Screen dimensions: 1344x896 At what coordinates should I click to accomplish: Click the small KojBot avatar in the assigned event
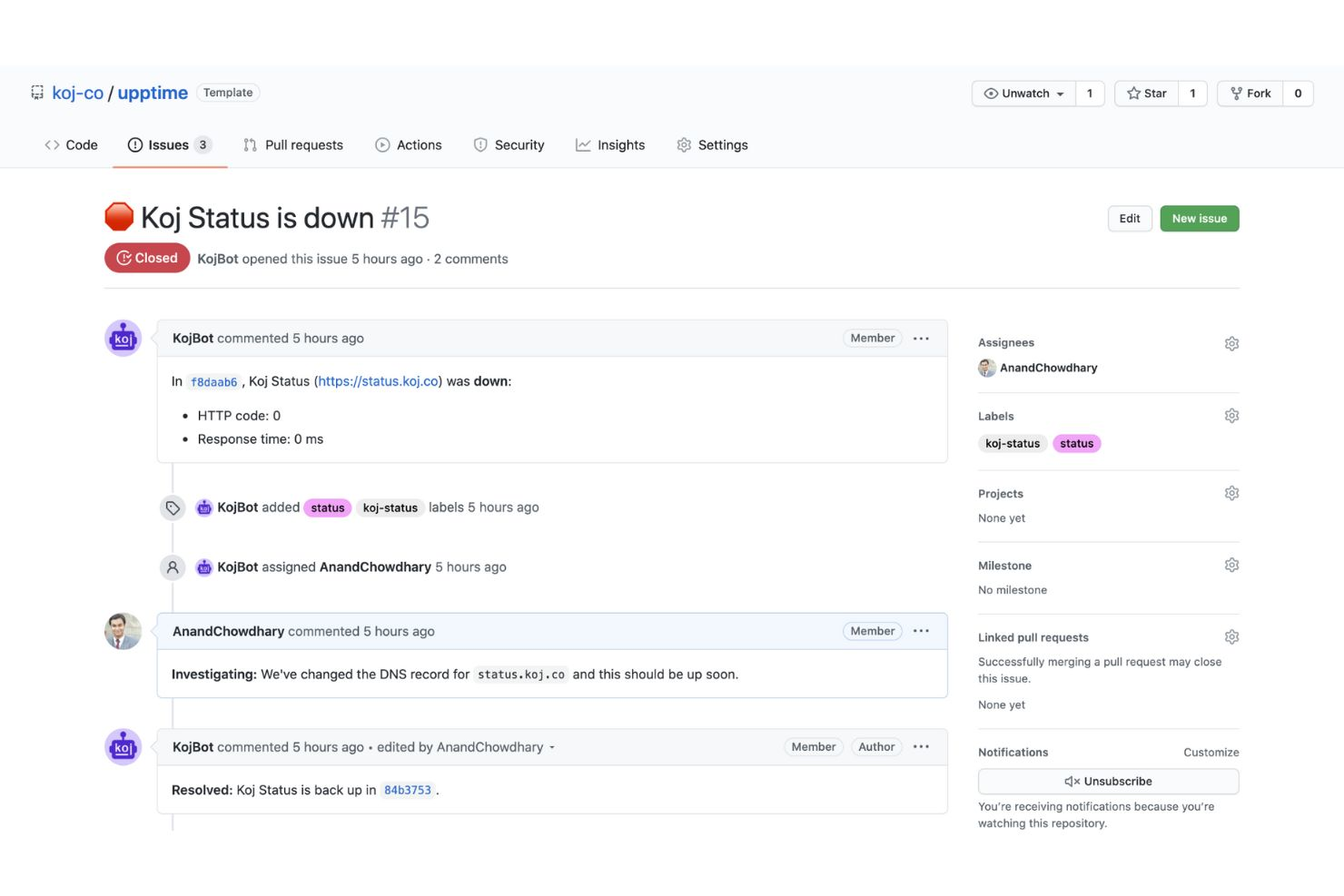[204, 567]
